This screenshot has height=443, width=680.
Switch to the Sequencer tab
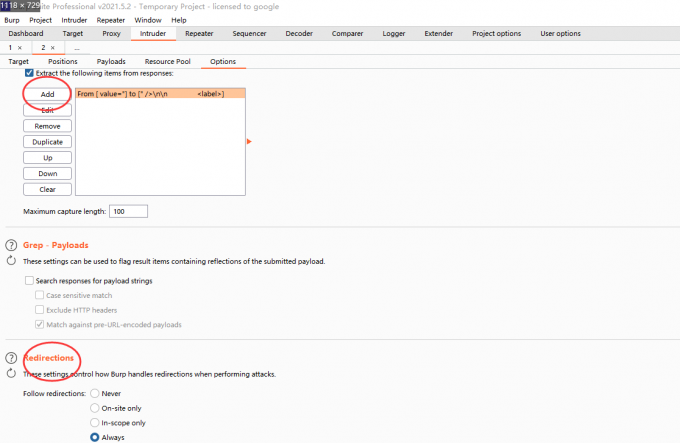(249, 33)
